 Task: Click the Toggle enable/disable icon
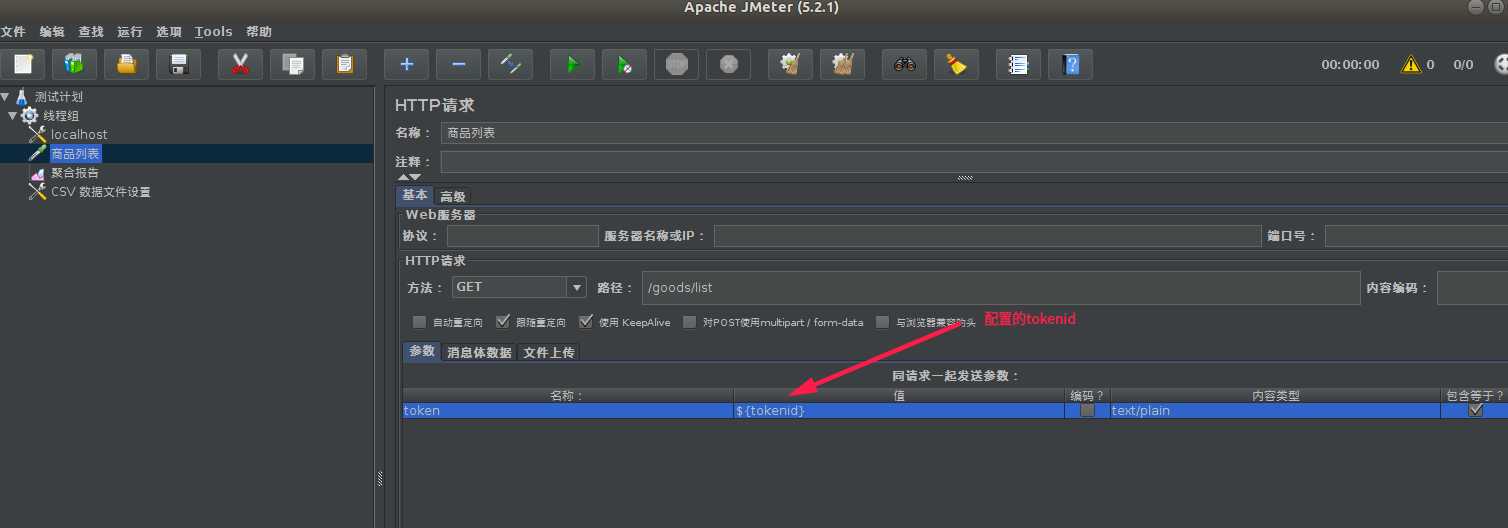click(x=511, y=65)
